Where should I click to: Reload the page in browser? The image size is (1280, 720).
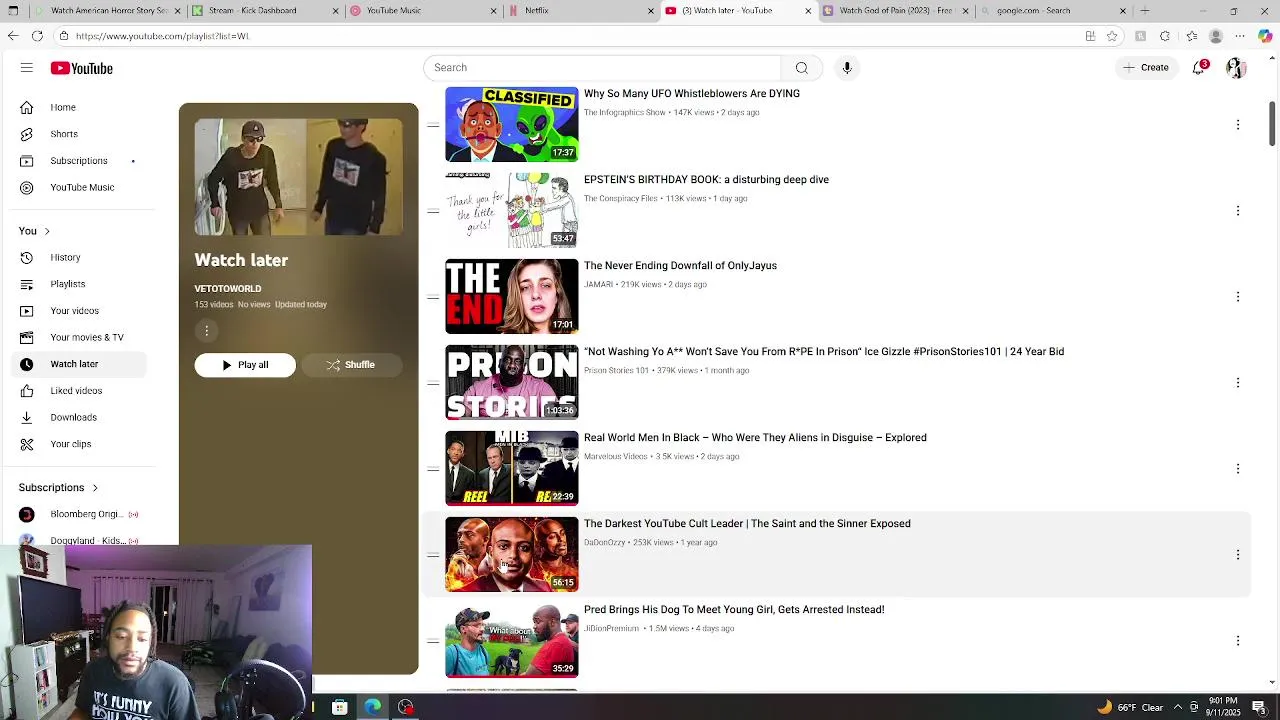(37, 36)
